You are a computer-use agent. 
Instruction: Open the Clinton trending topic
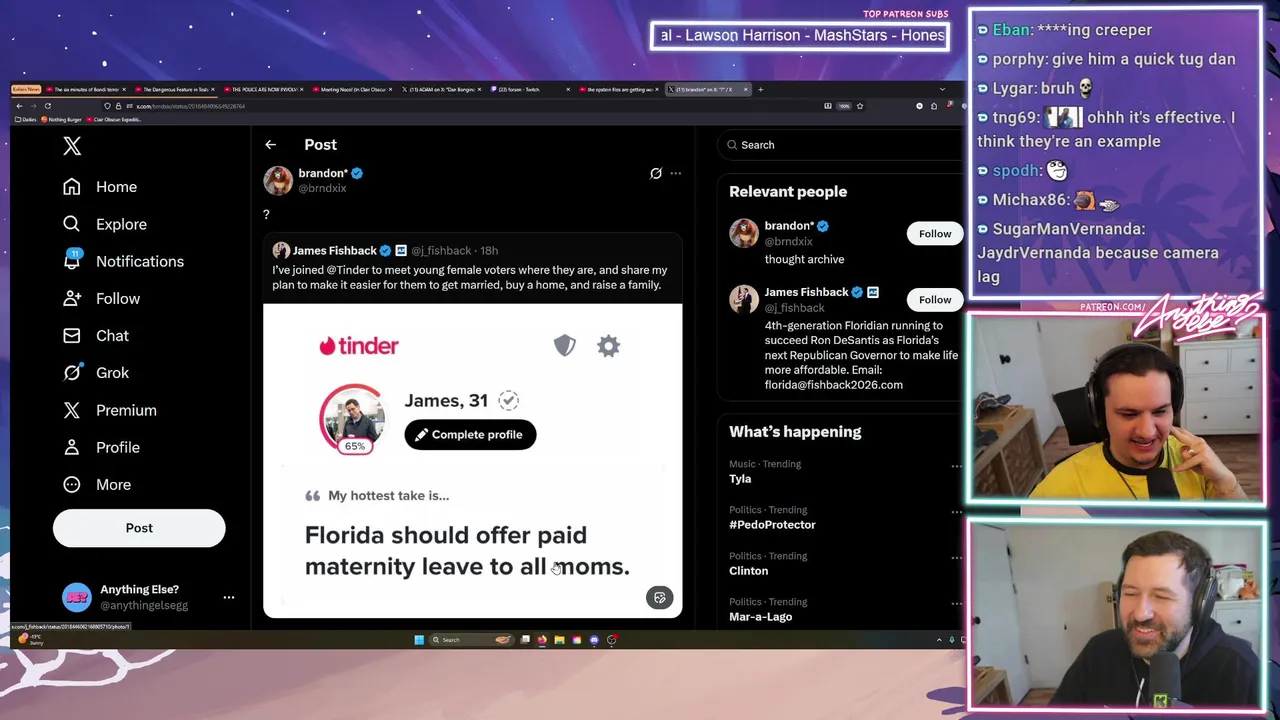(748, 571)
